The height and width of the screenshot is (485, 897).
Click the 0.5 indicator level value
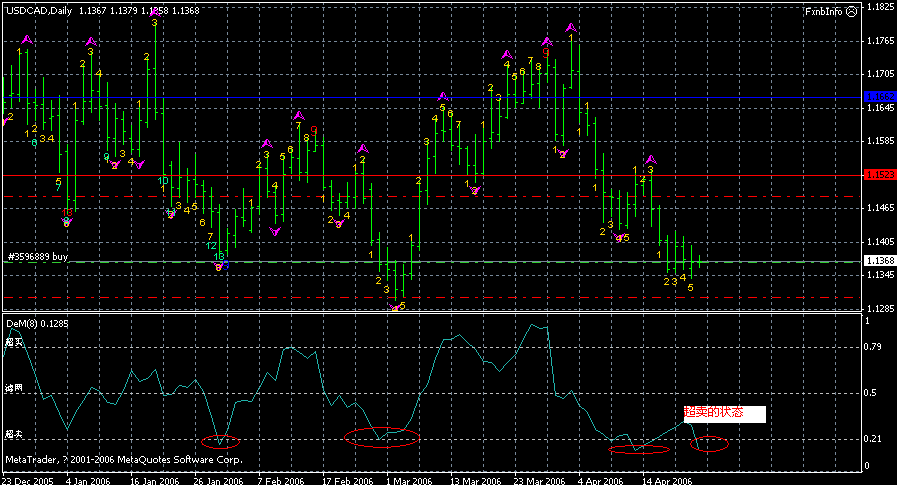[x=871, y=393]
